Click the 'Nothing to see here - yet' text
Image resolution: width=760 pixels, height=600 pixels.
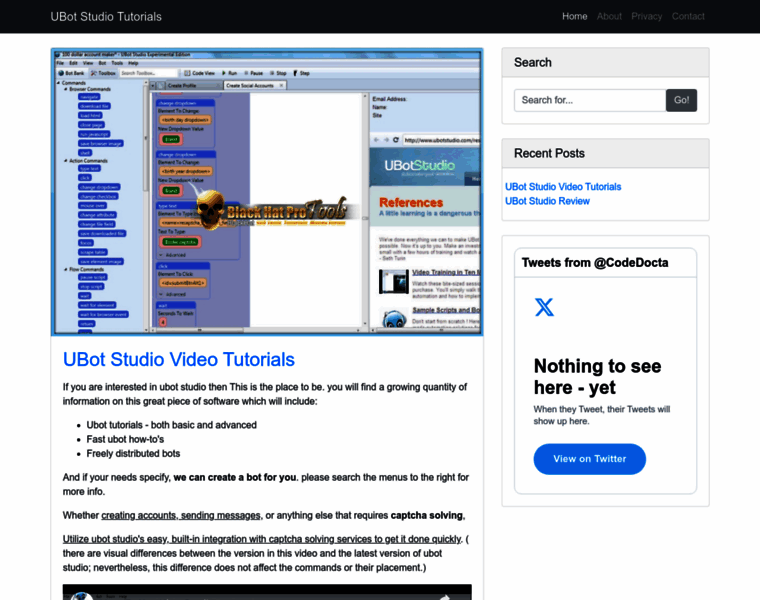pyautogui.click(x=598, y=377)
